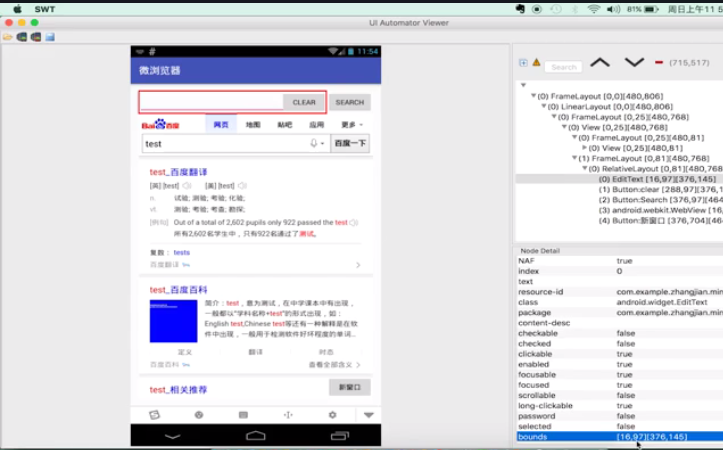Click the clickable property row
The height and width of the screenshot is (450, 723).
pyautogui.click(x=620, y=354)
